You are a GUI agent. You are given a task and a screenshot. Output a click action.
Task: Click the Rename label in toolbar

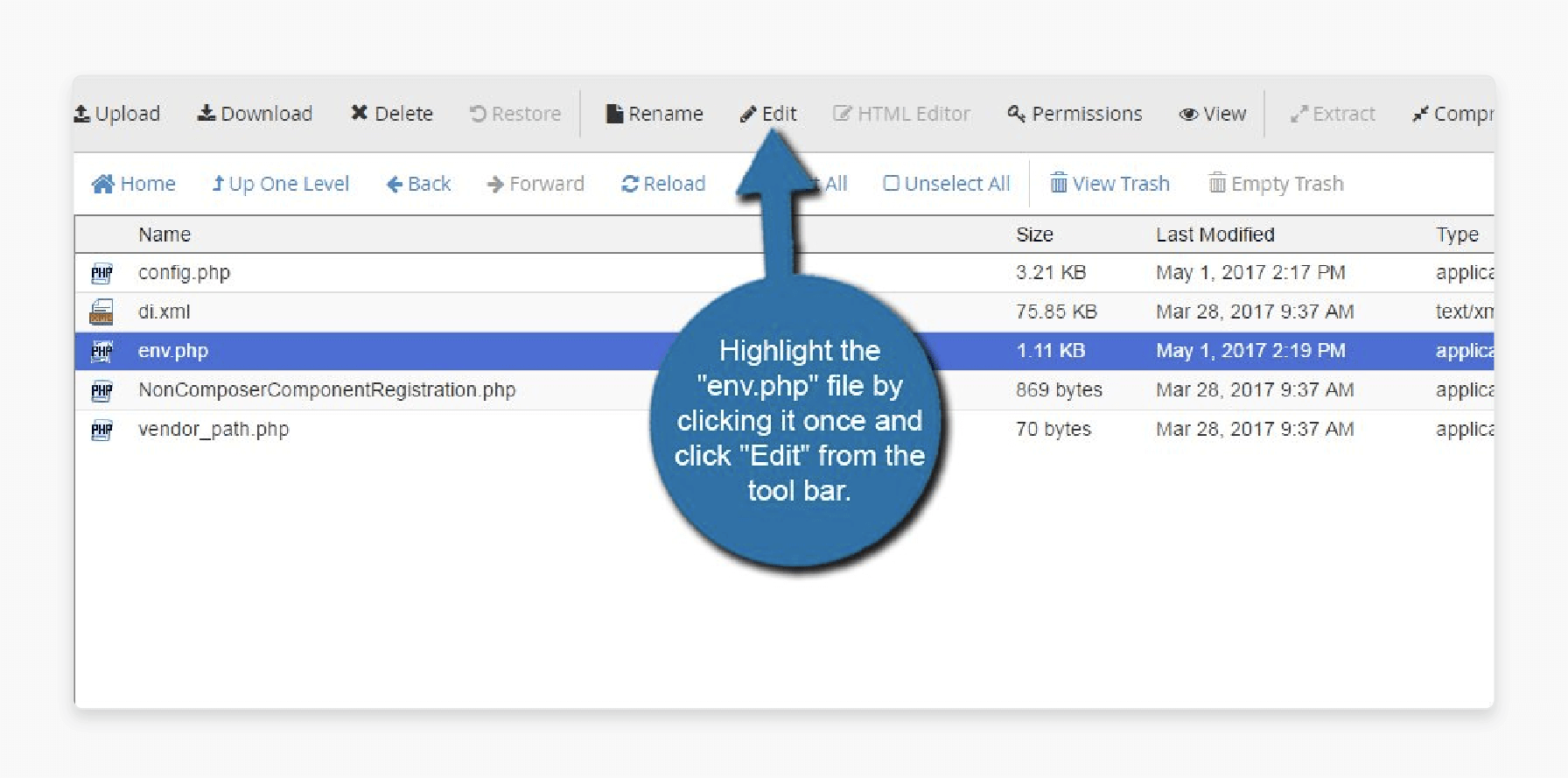point(666,114)
